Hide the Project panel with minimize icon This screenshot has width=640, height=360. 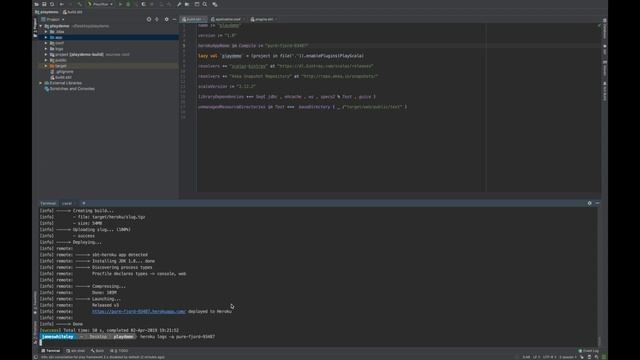174,19
